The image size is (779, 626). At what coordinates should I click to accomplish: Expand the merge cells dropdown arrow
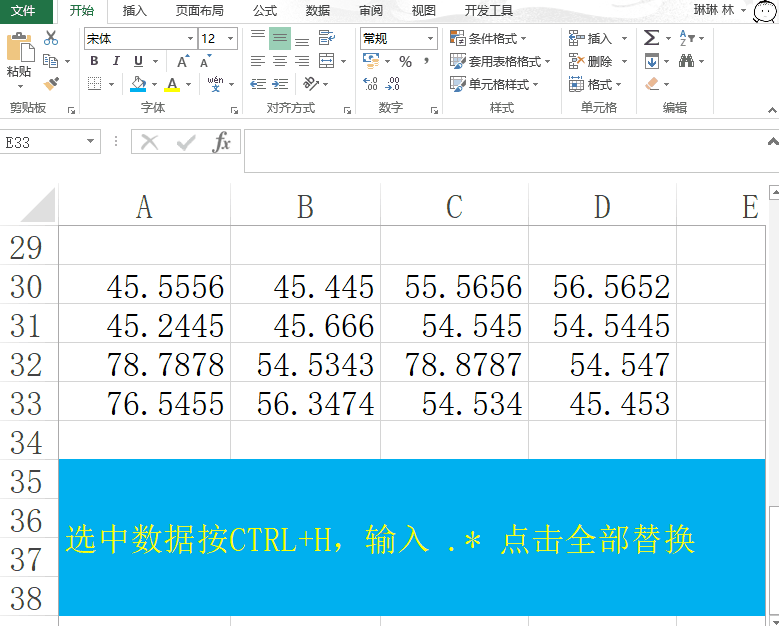click(343, 62)
